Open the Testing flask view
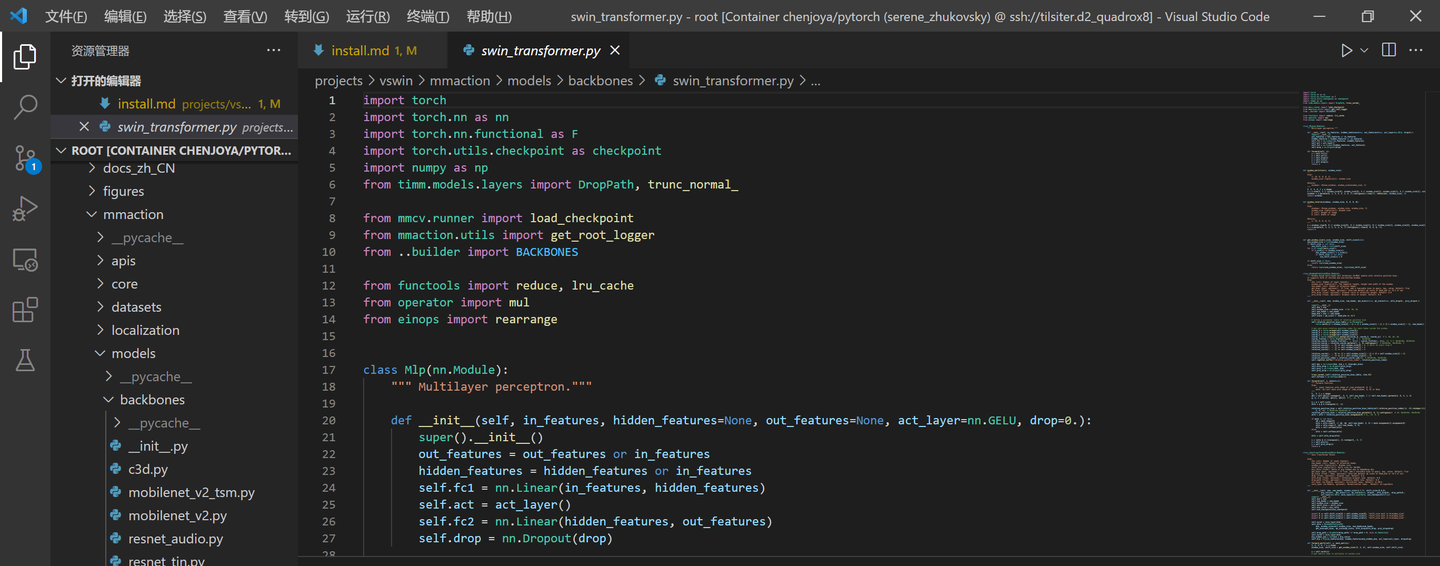 (x=25, y=361)
